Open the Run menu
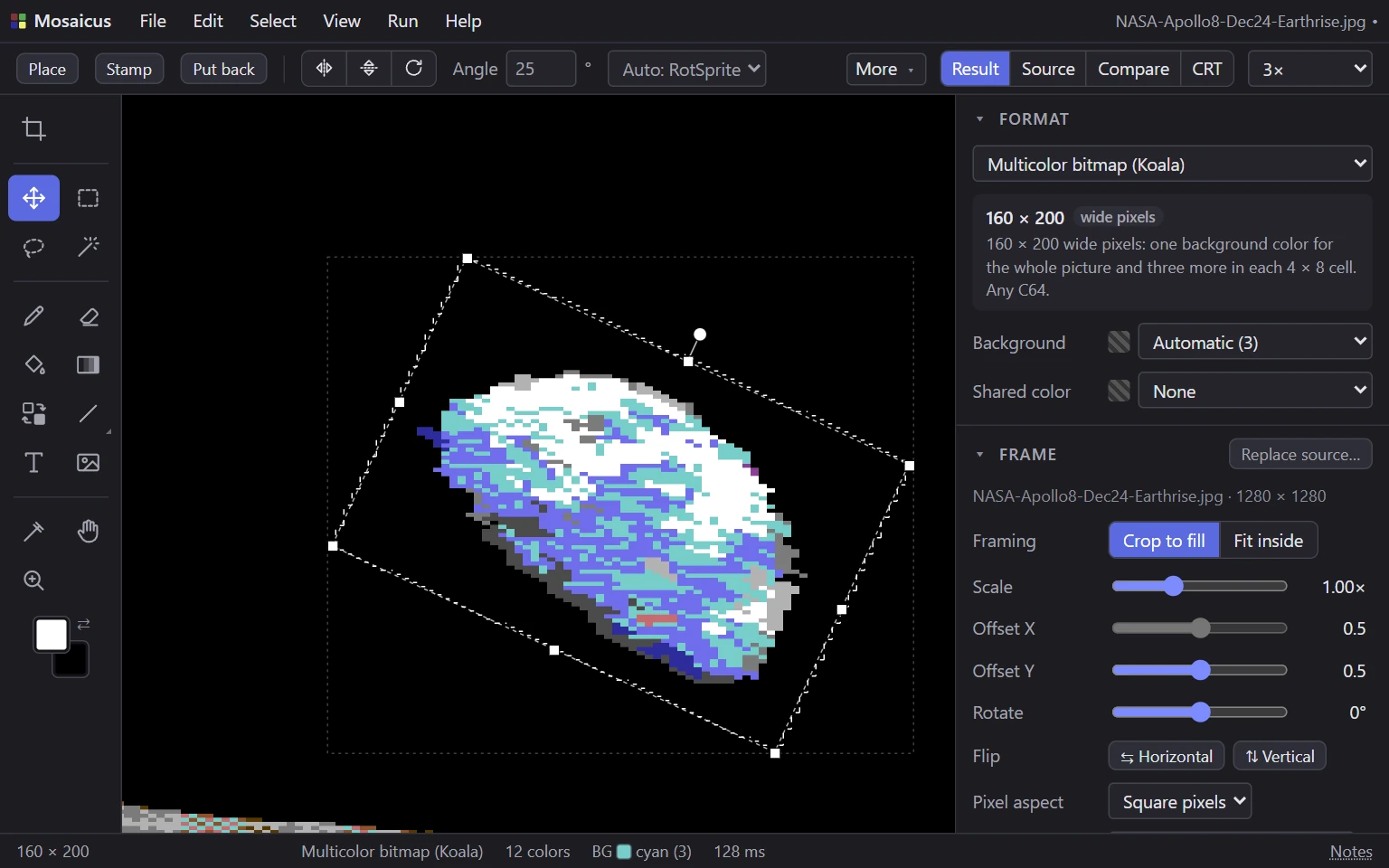 [402, 21]
